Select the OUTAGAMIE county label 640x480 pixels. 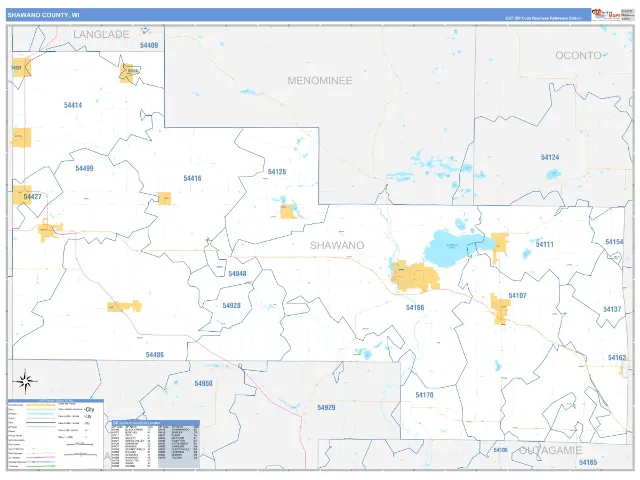(x=550, y=451)
